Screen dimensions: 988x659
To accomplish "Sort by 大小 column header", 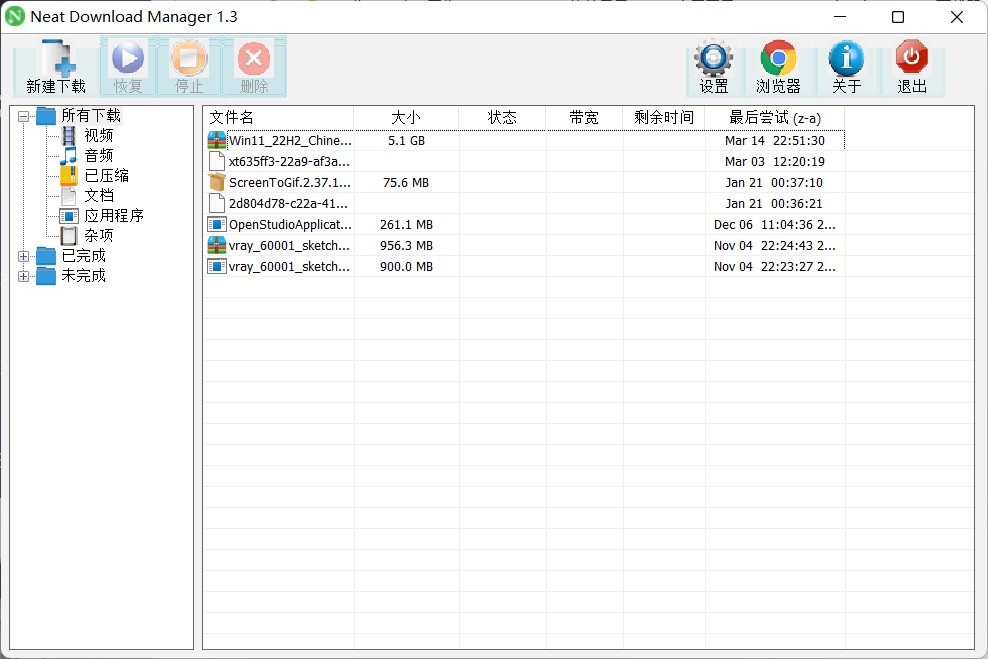I will point(406,118).
